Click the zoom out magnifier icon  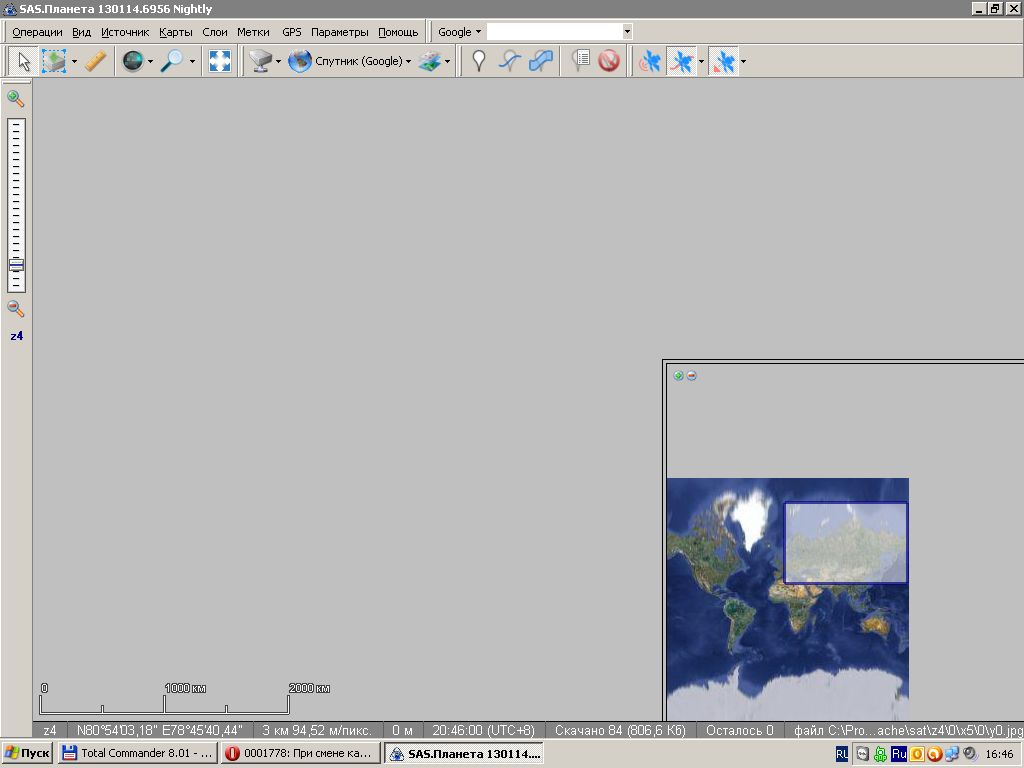tap(16, 309)
